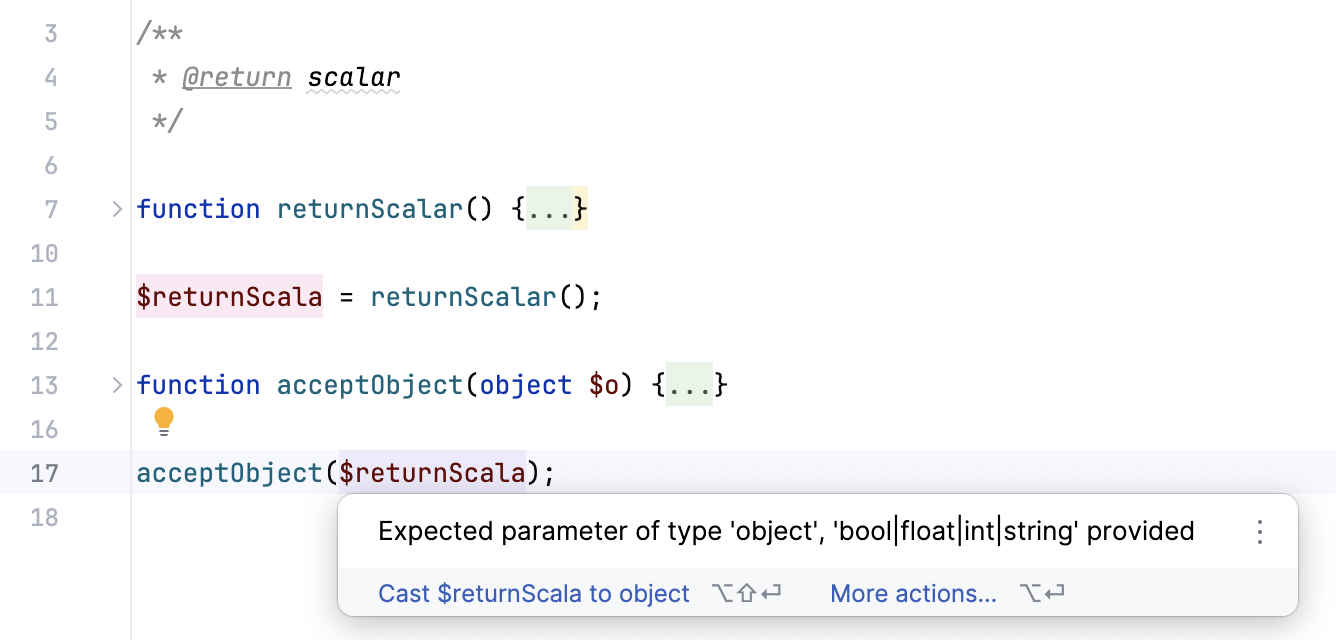Click the 'scalar' type in the doc comment
The width and height of the screenshot is (1336, 640).
(x=354, y=77)
